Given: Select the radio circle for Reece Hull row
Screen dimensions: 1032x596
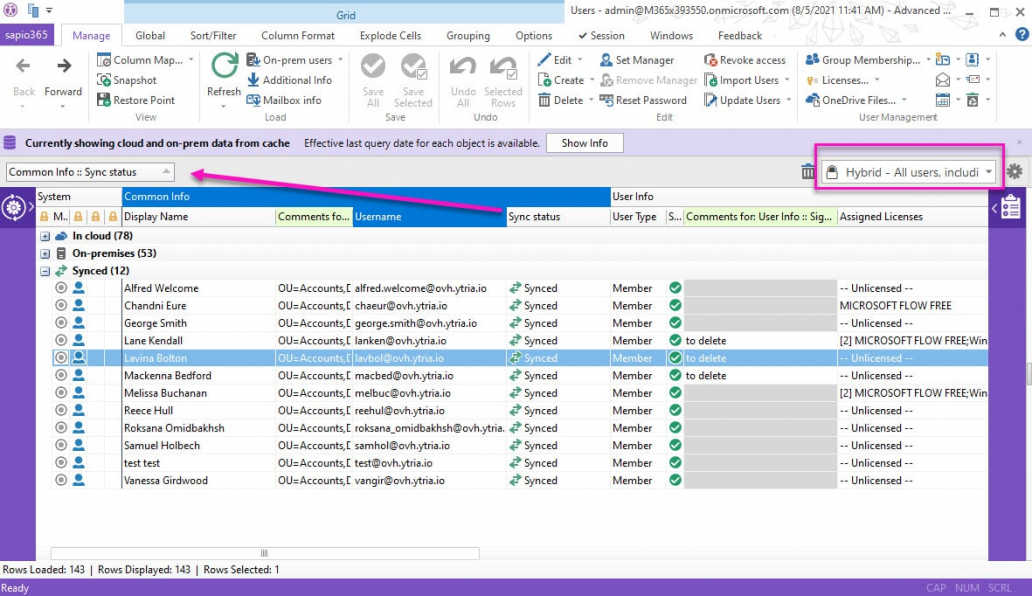Looking at the screenshot, I should point(61,410).
